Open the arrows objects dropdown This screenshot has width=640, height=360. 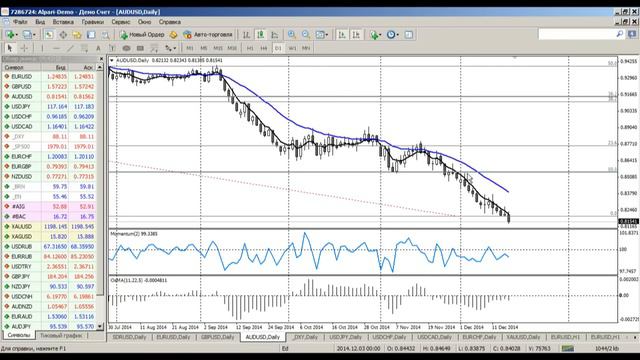(x=171, y=48)
